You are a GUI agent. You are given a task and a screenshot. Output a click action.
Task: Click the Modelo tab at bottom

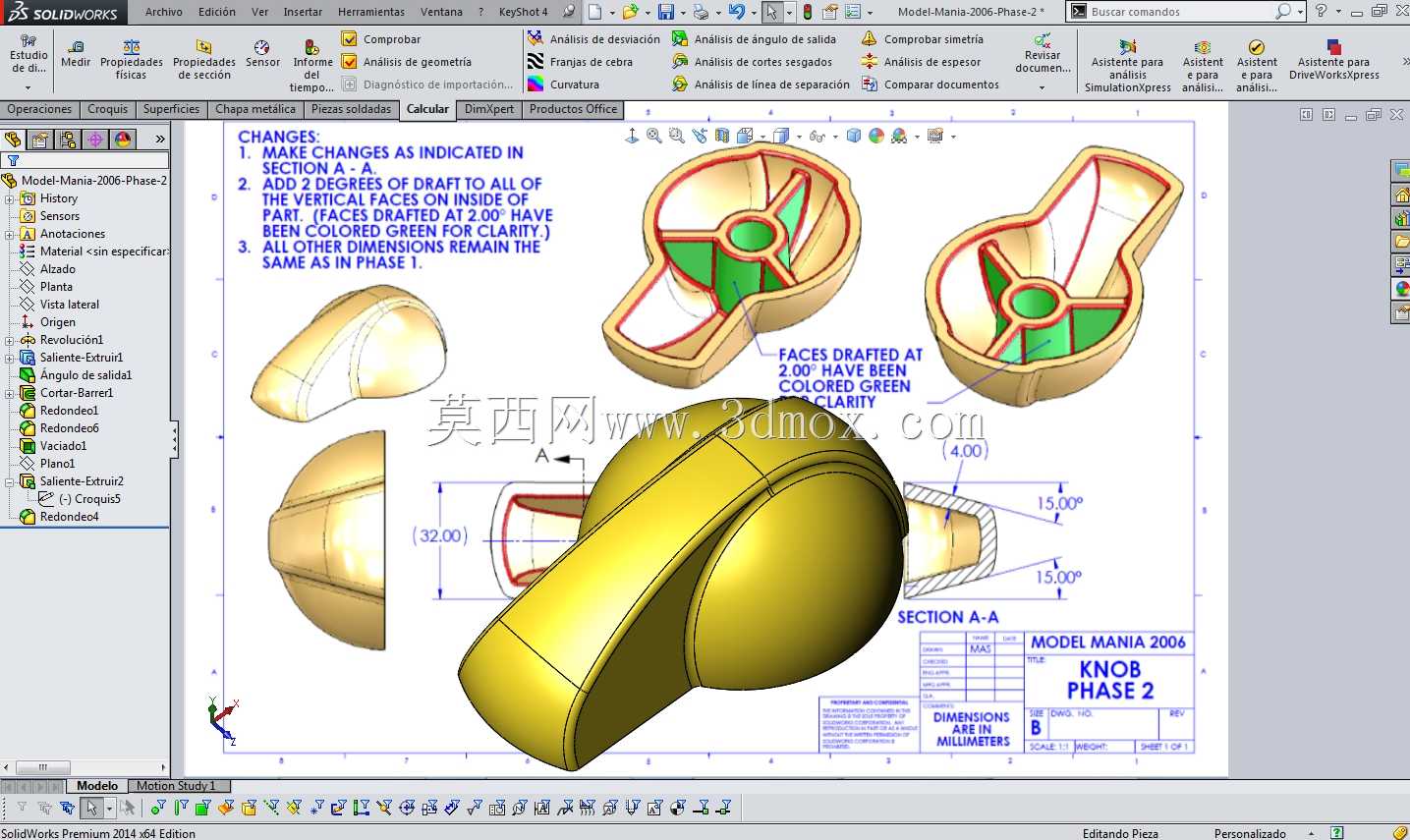pos(97,786)
